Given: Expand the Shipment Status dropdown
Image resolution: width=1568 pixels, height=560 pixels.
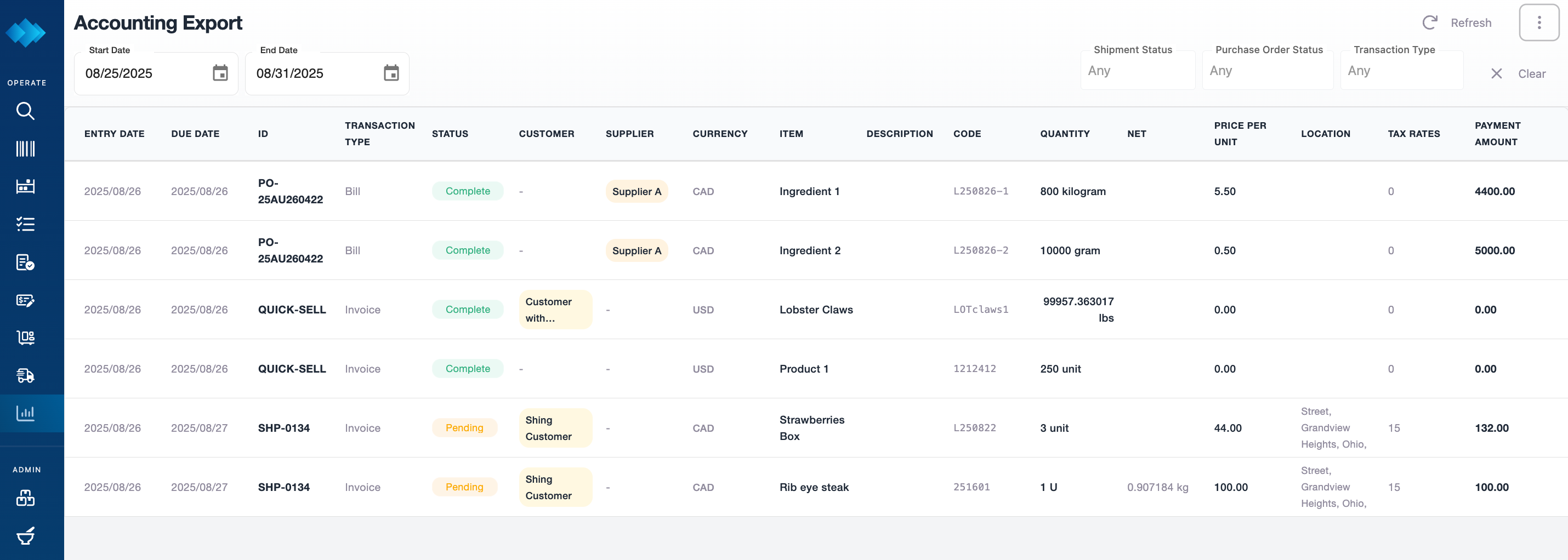Looking at the screenshot, I should tap(1137, 71).
